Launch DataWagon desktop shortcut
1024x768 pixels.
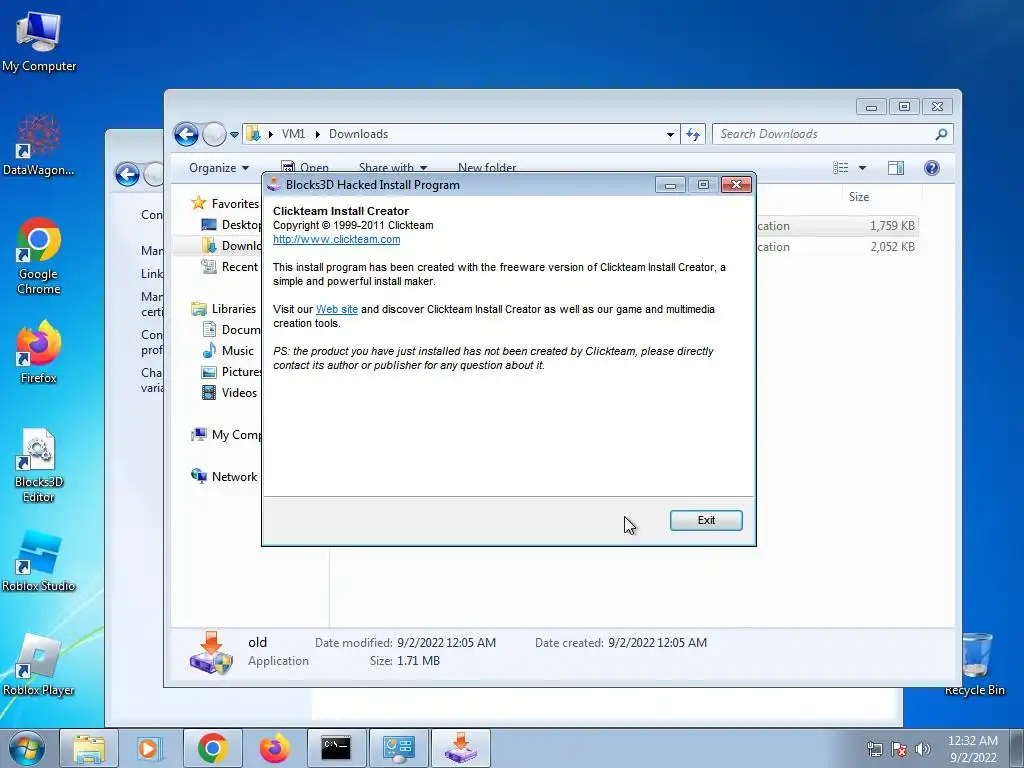(39, 145)
